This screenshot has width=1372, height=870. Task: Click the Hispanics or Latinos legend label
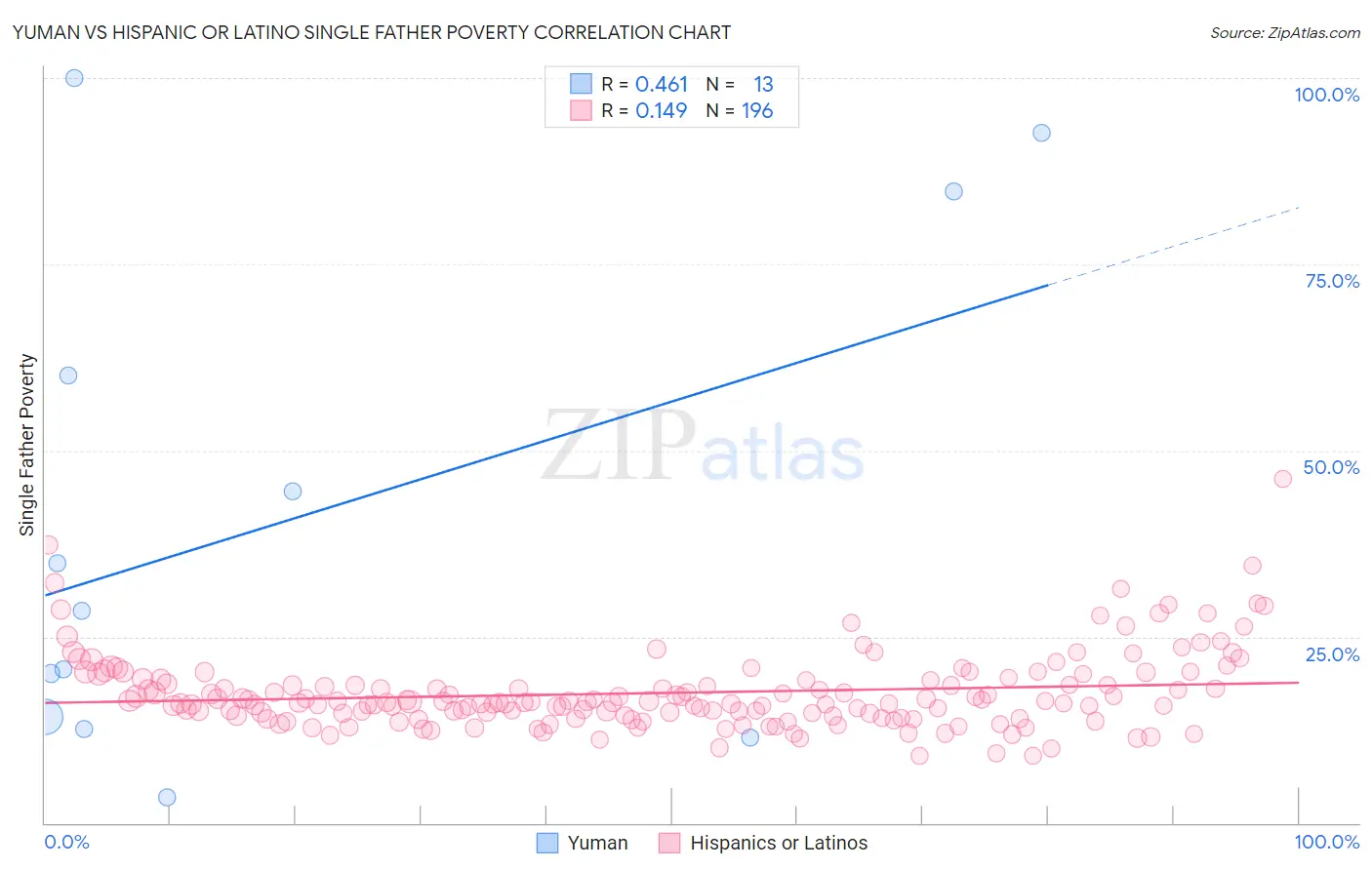coord(778,843)
